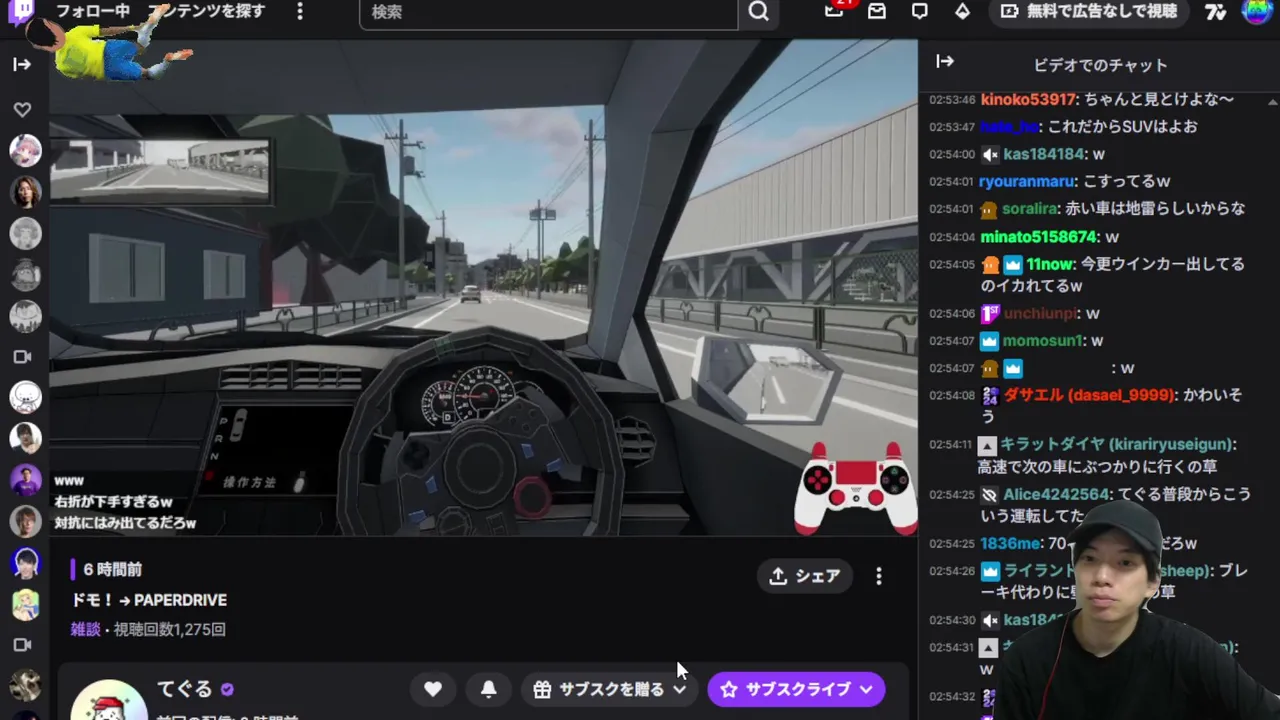Click username 1836me in chat

(x=1010, y=544)
